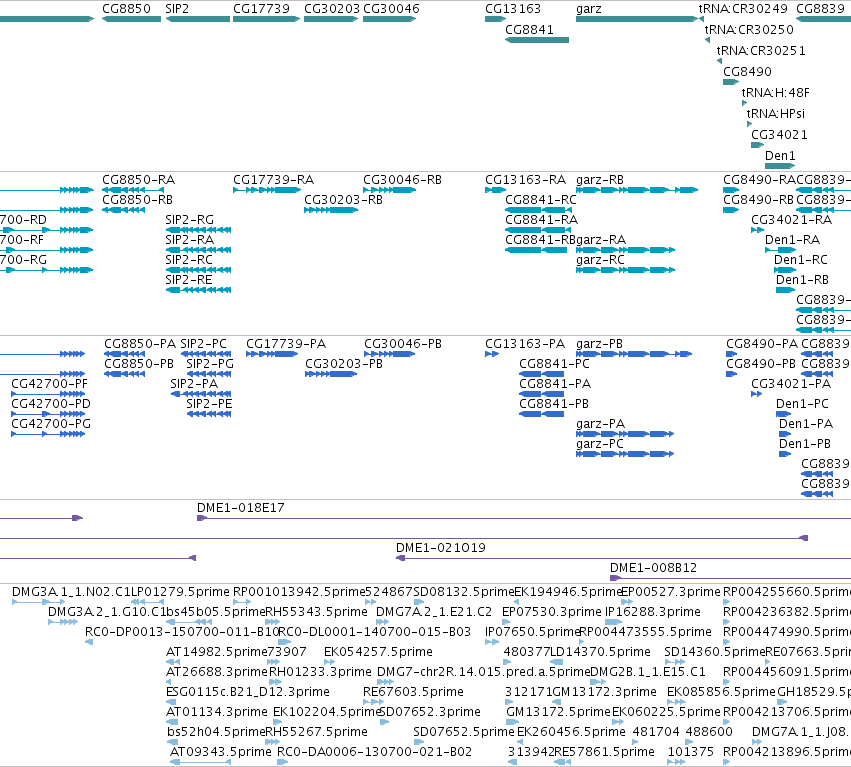Click the Den1-RB transcript label

click(802, 280)
